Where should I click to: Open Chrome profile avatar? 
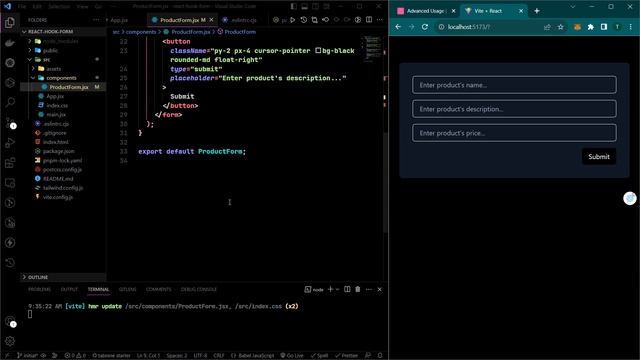coord(617,27)
